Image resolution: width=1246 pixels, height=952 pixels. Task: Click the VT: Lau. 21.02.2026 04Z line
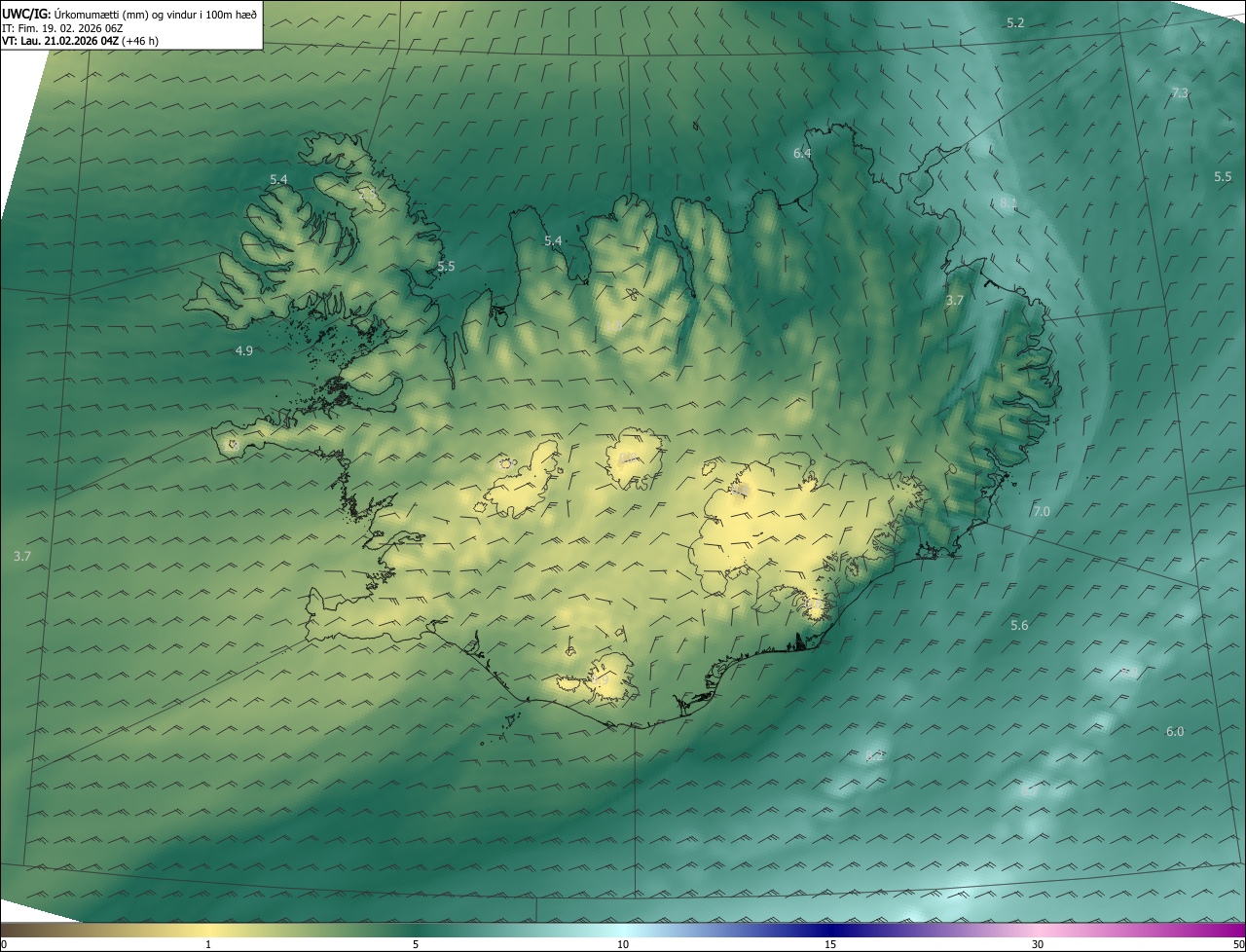(x=80, y=42)
